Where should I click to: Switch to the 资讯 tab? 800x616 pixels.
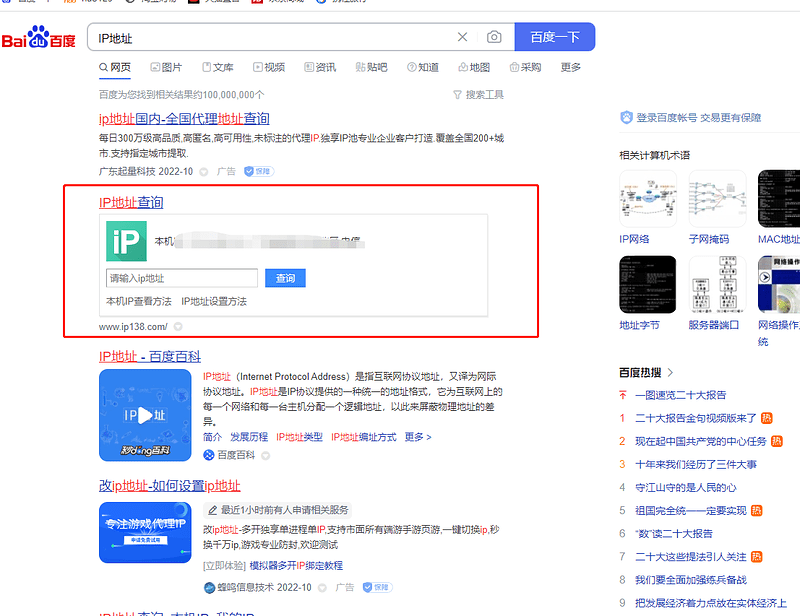click(320, 67)
